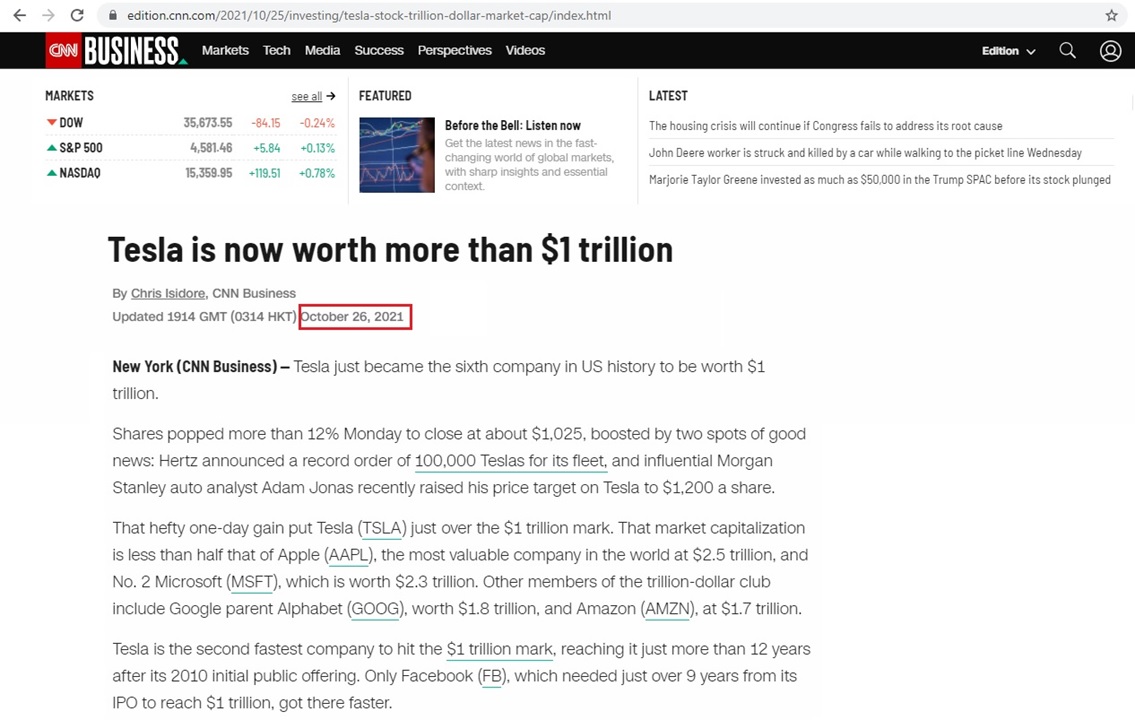Bookmark this page with star icon

[1111, 16]
